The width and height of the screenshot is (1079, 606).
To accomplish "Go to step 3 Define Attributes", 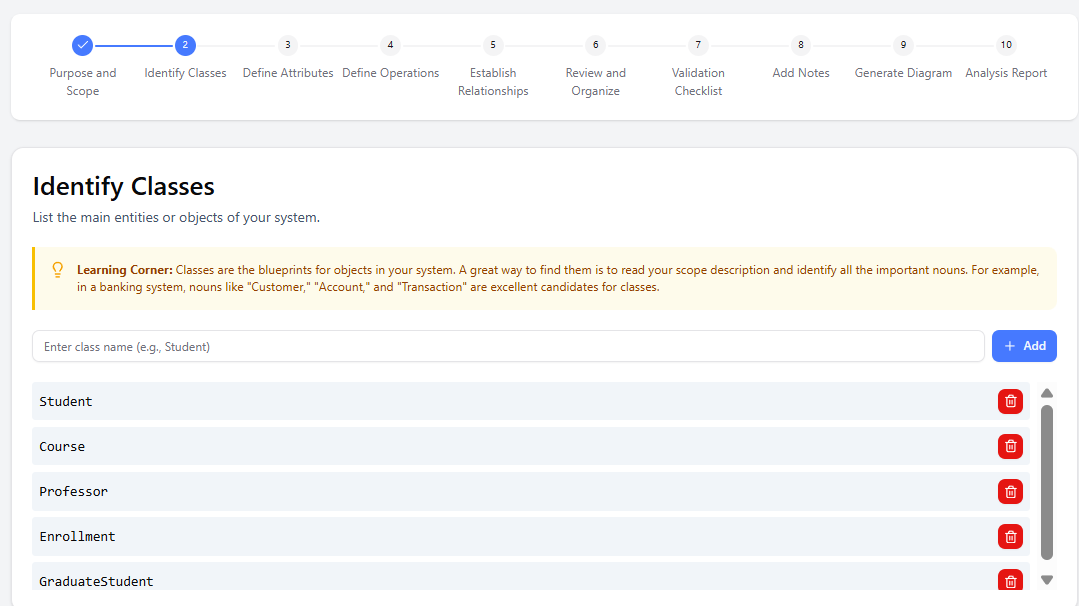I will pyautogui.click(x=288, y=45).
